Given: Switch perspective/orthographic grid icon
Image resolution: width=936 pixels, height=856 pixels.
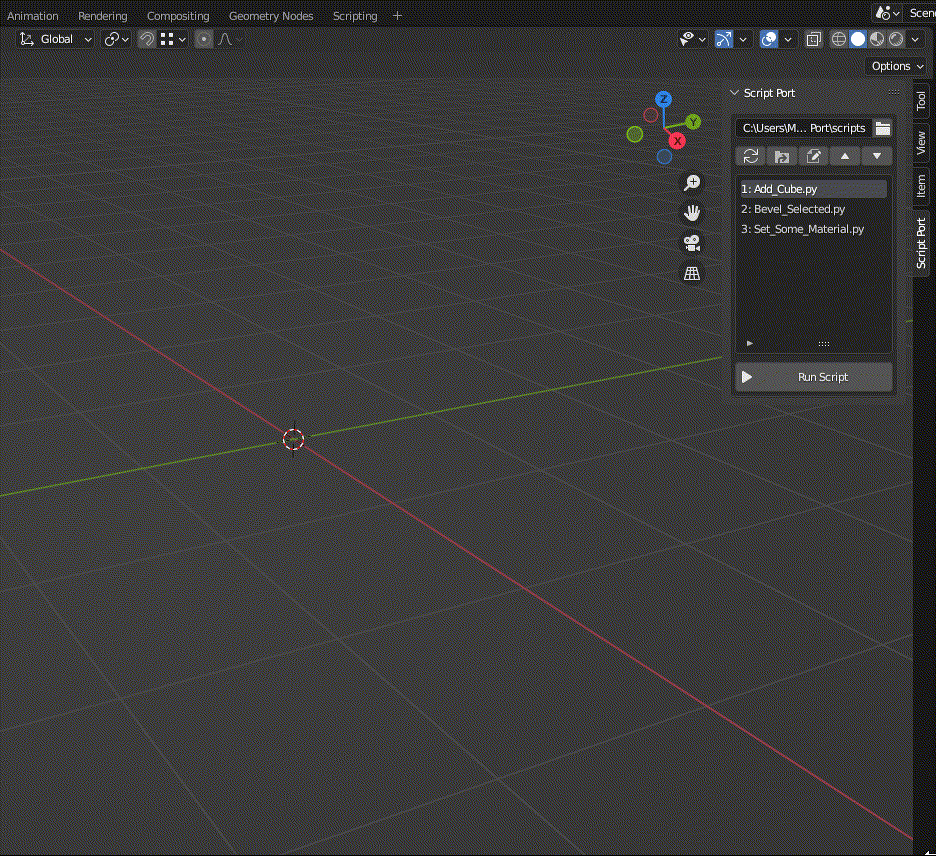Looking at the screenshot, I should click(691, 272).
